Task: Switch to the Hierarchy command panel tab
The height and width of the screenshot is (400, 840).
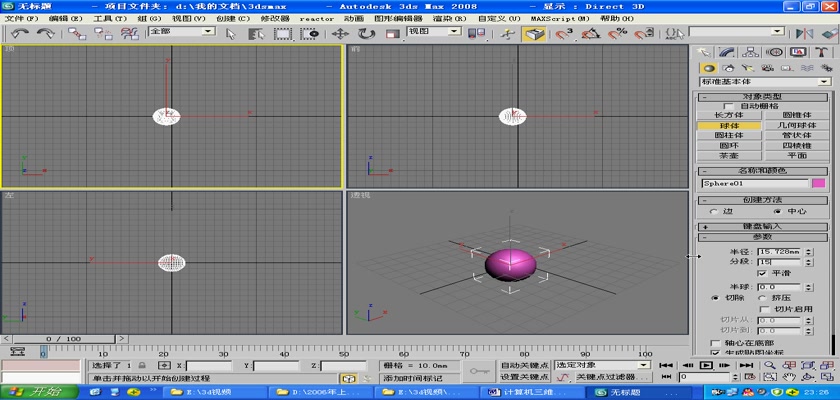Action: (x=751, y=52)
